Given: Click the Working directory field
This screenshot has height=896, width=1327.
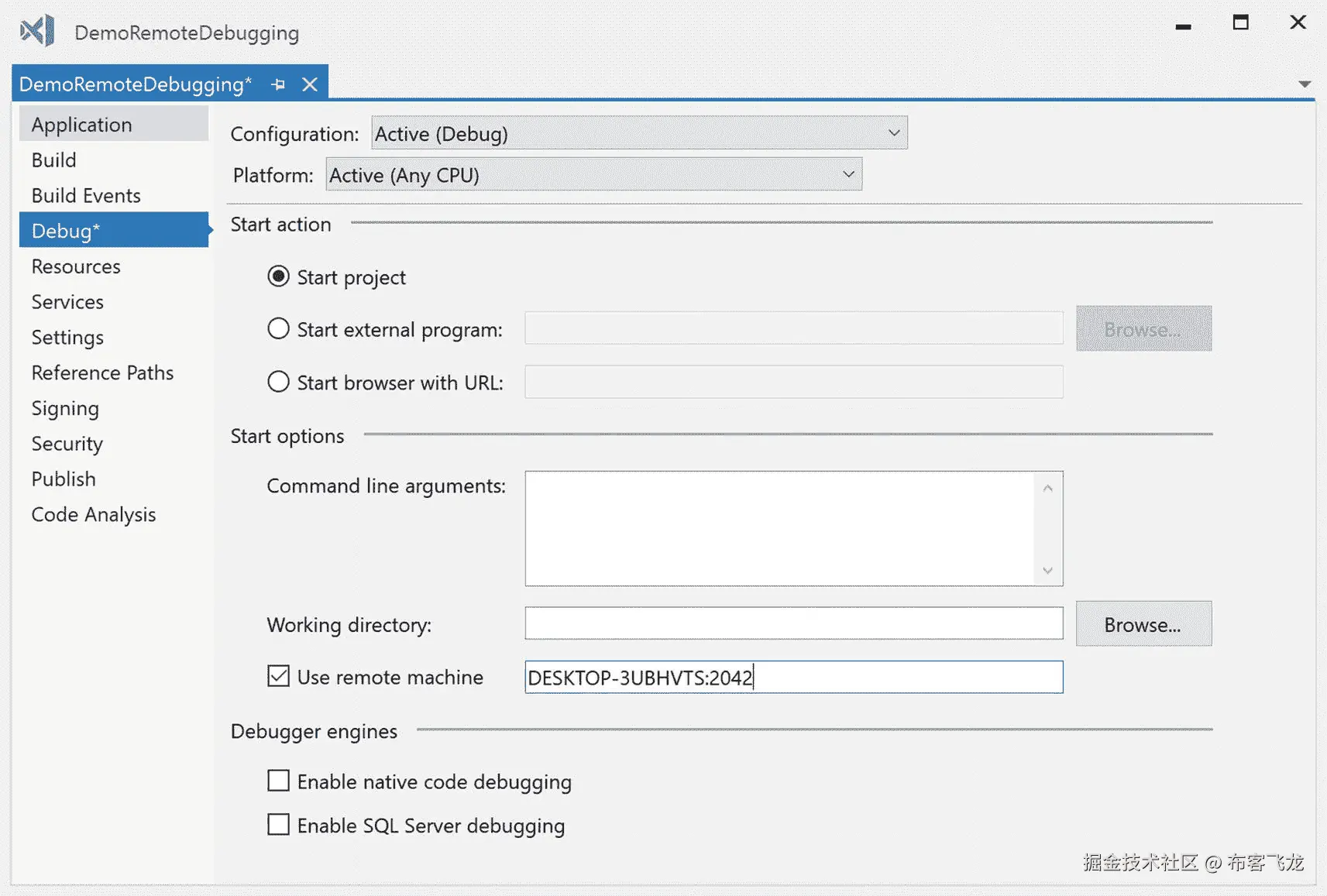Looking at the screenshot, I should (794, 623).
